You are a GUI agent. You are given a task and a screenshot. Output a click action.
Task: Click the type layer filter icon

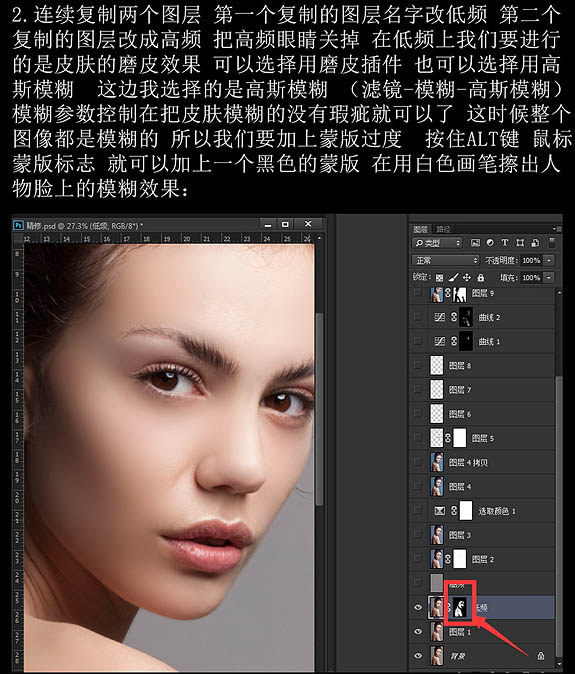point(505,243)
